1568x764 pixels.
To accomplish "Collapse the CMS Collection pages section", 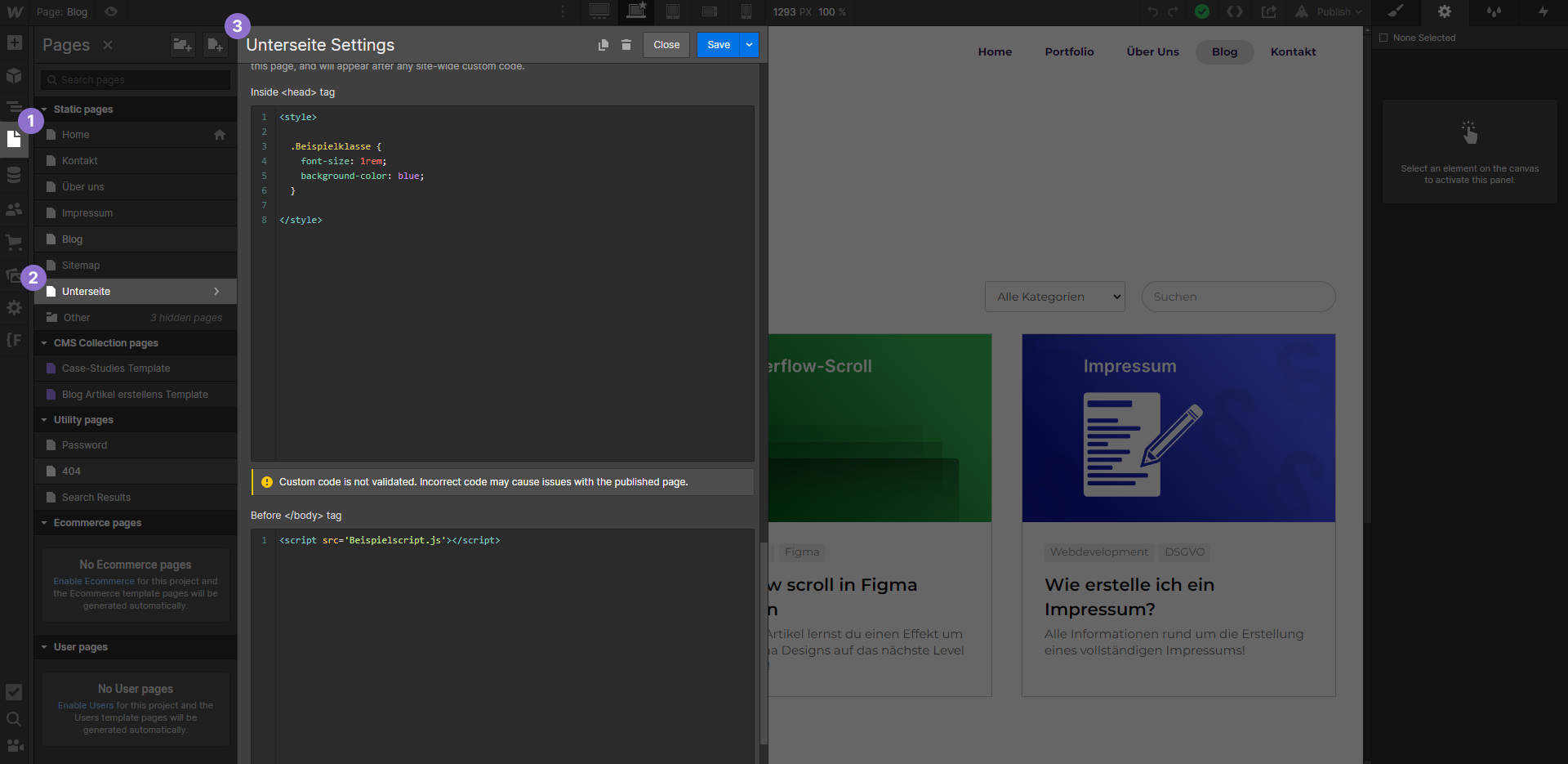I will (136, 342).
